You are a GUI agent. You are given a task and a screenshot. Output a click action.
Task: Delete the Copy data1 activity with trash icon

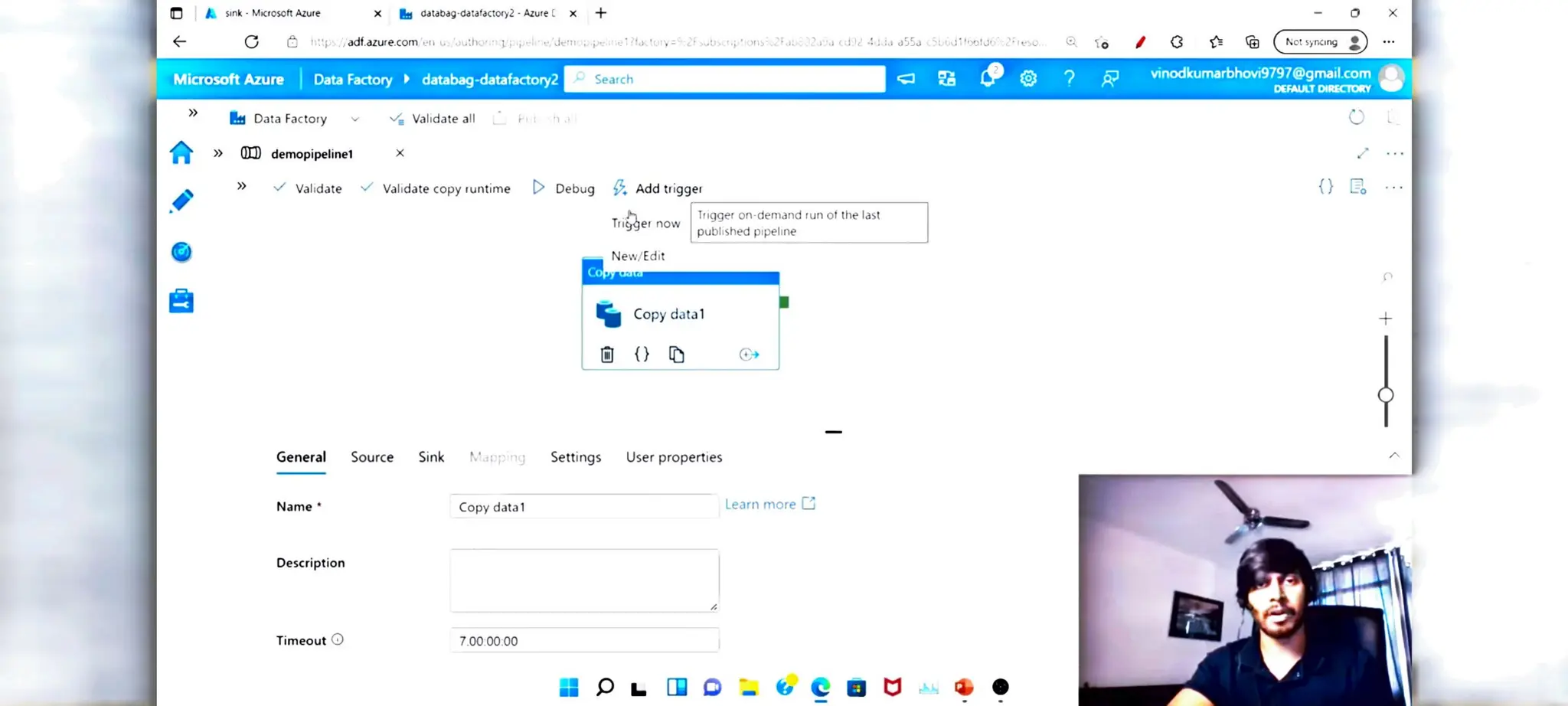click(607, 355)
